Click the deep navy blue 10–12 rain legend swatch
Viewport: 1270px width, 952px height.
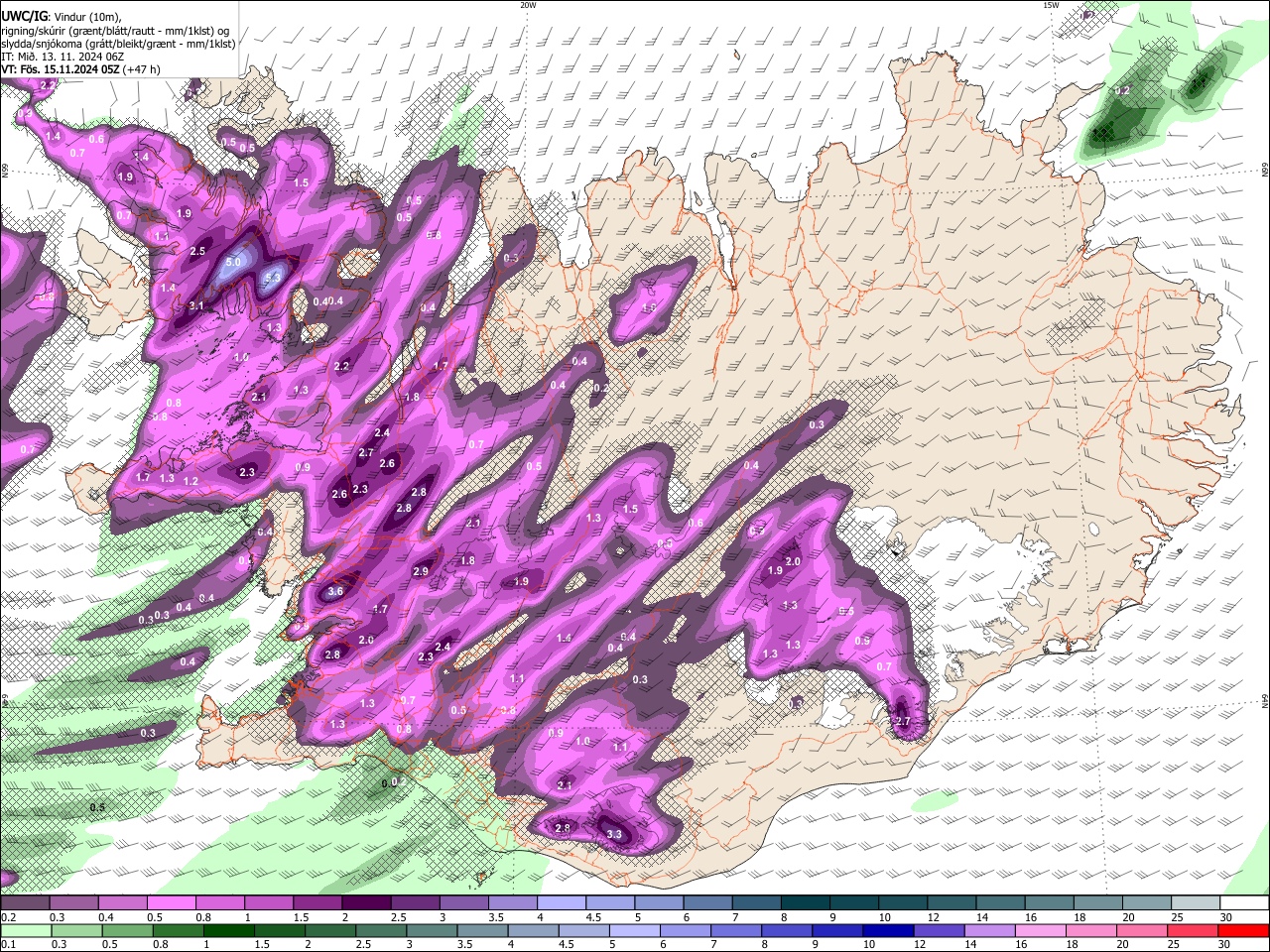click(x=888, y=930)
